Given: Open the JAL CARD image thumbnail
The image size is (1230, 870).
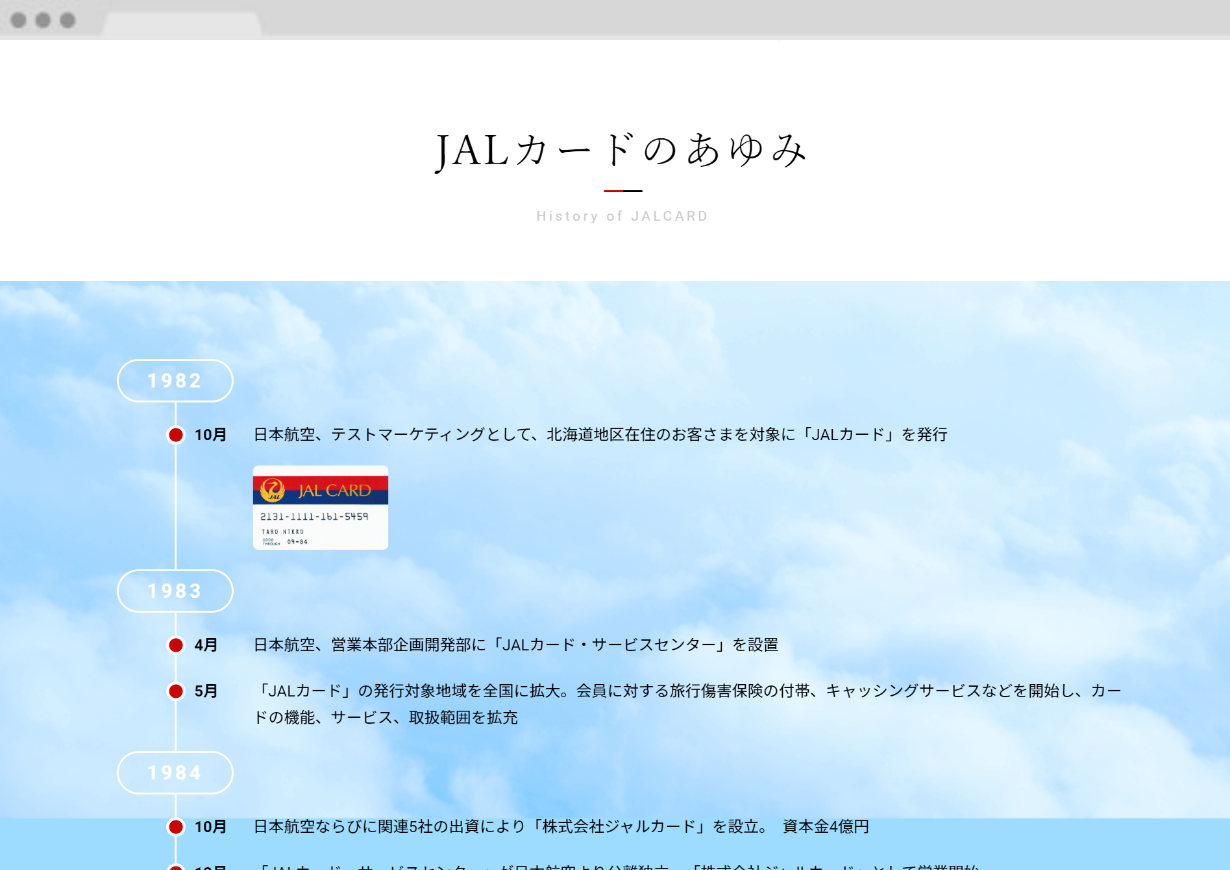Looking at the screenshot, I should (x=320, y=508).
